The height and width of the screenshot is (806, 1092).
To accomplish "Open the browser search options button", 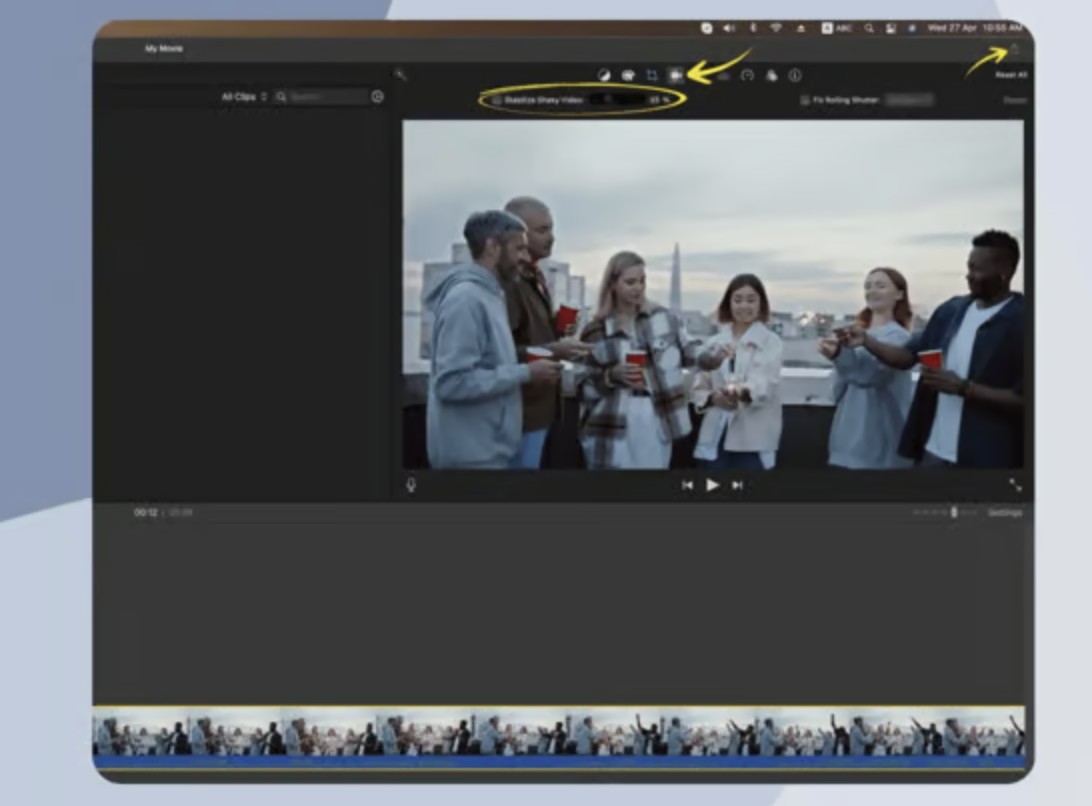I will 377,97.
